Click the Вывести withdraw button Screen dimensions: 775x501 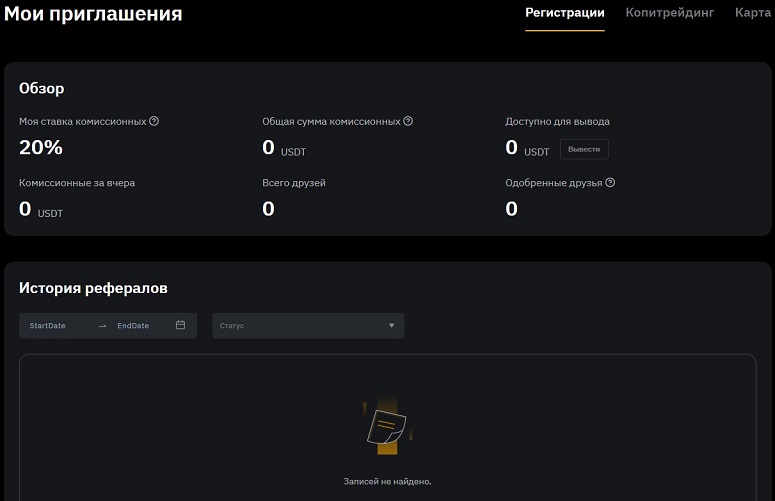pyautogui.click(x=584, y=149)
